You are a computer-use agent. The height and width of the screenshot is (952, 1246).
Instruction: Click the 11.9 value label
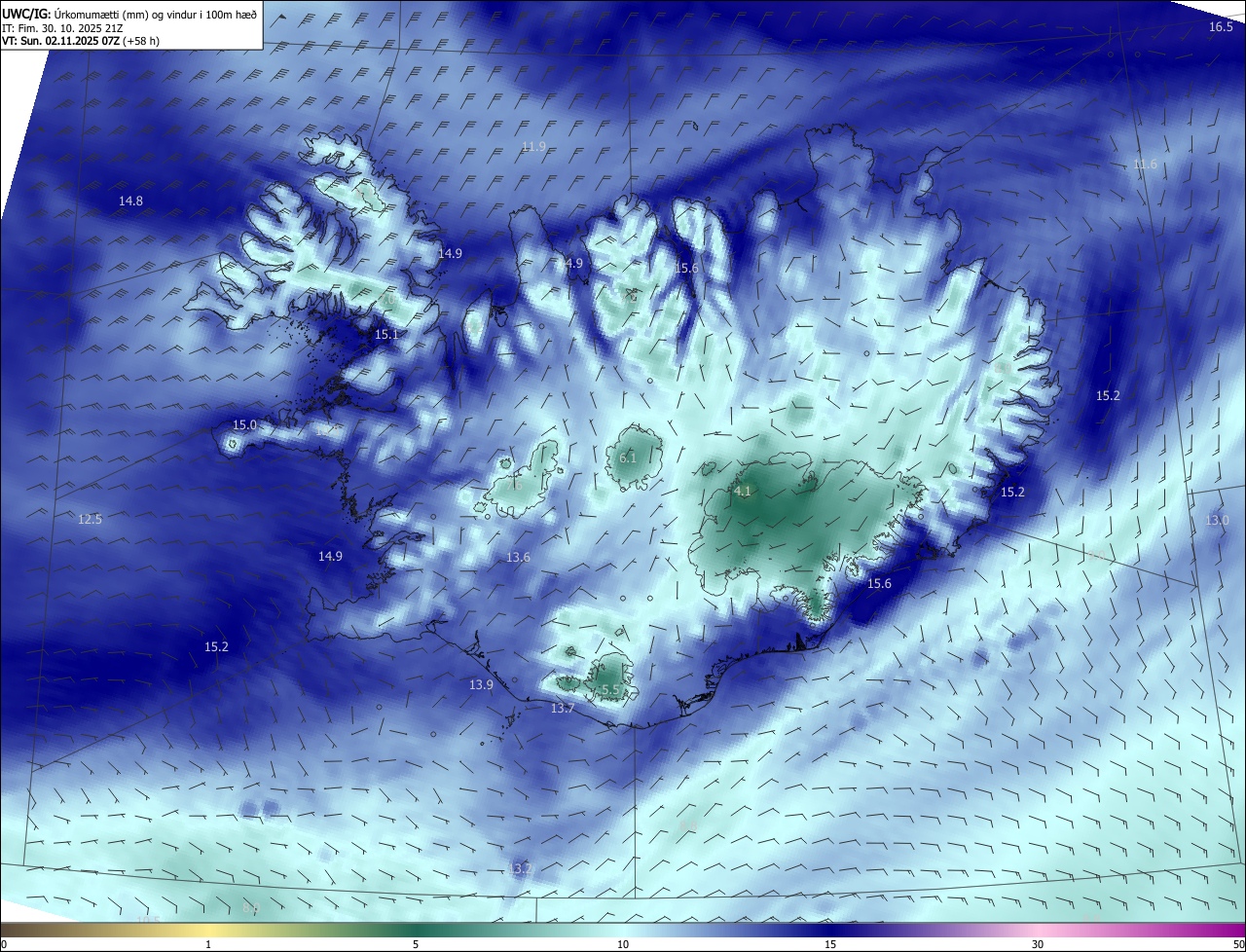(x=533, y=147)
